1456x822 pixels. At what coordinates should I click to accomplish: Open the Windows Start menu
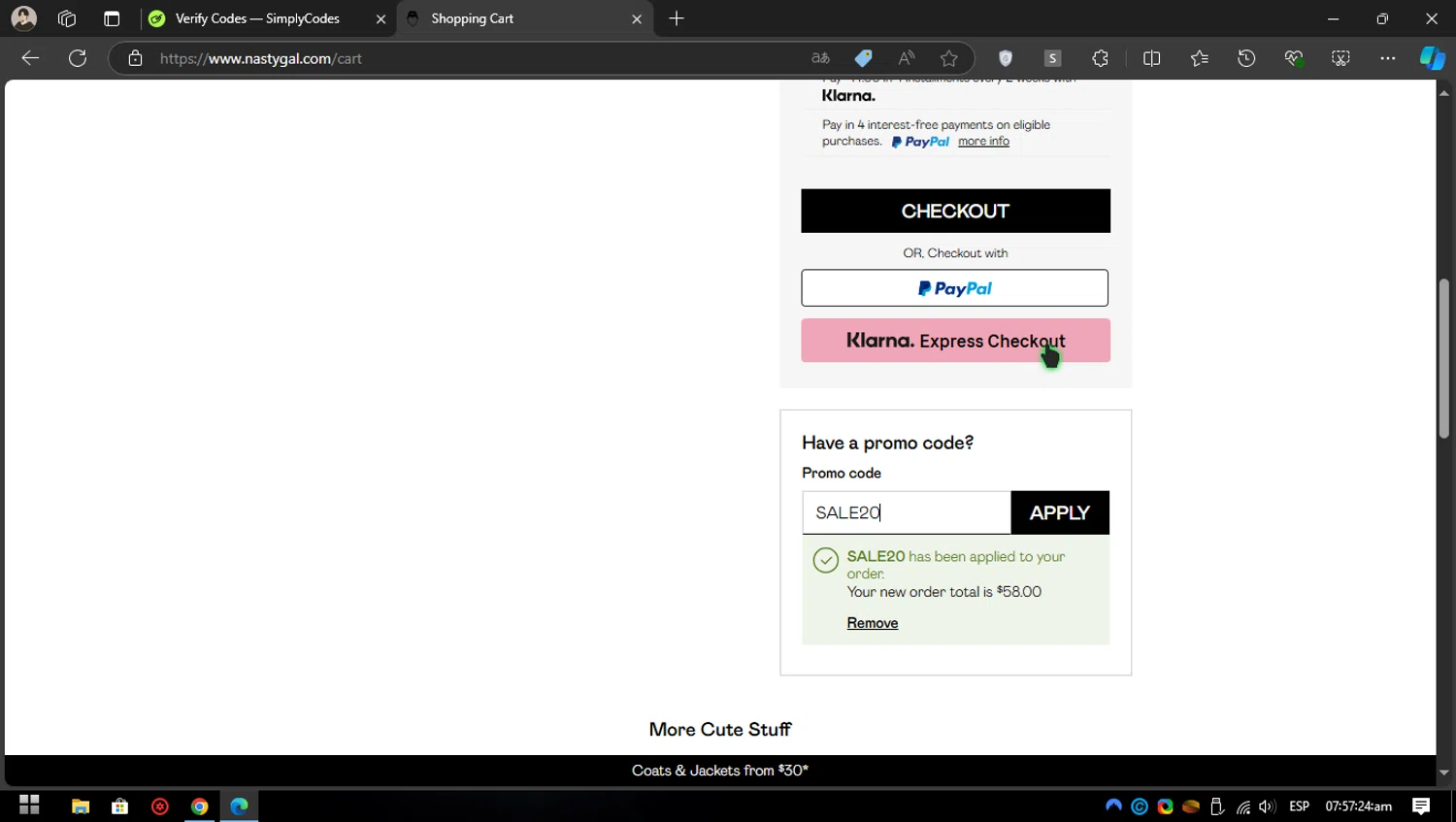(29, 806)
